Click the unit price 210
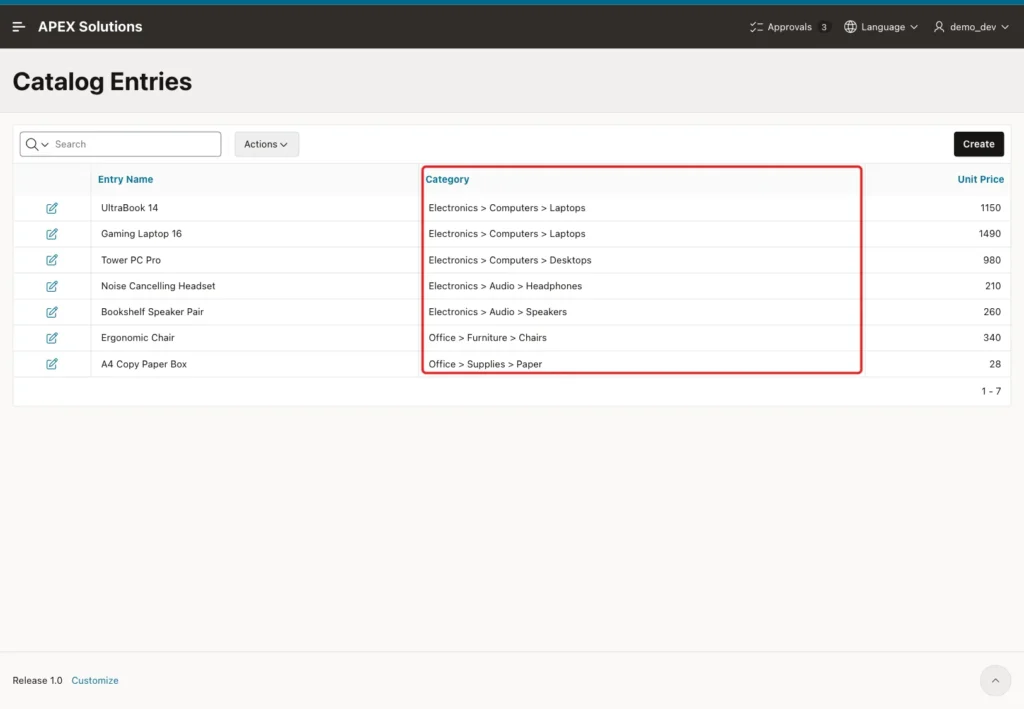Image resolution: width=1024 pixels, height=709 pixels. [x=993, y=286]
